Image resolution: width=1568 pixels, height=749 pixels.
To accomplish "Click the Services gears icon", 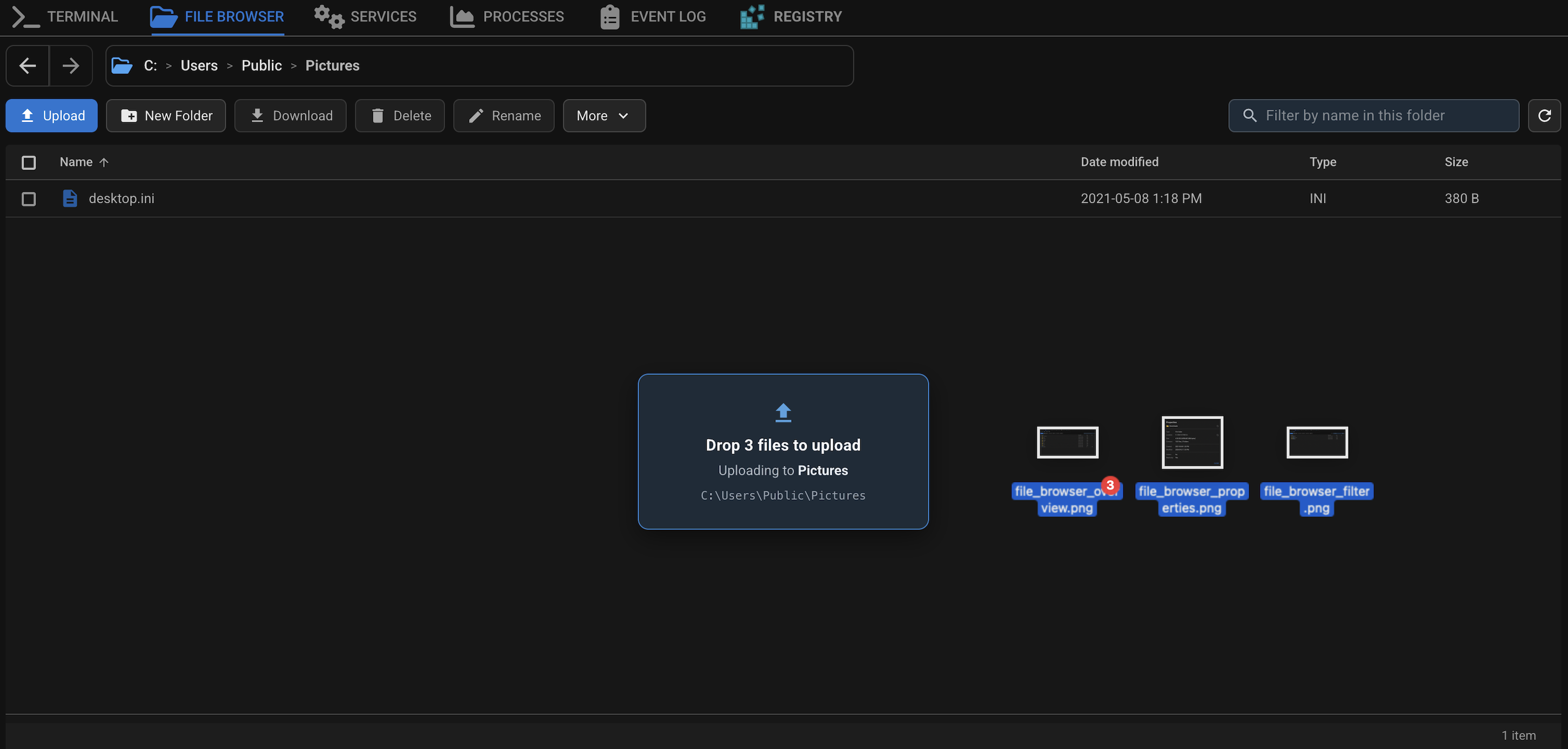I will click(329, 16).
